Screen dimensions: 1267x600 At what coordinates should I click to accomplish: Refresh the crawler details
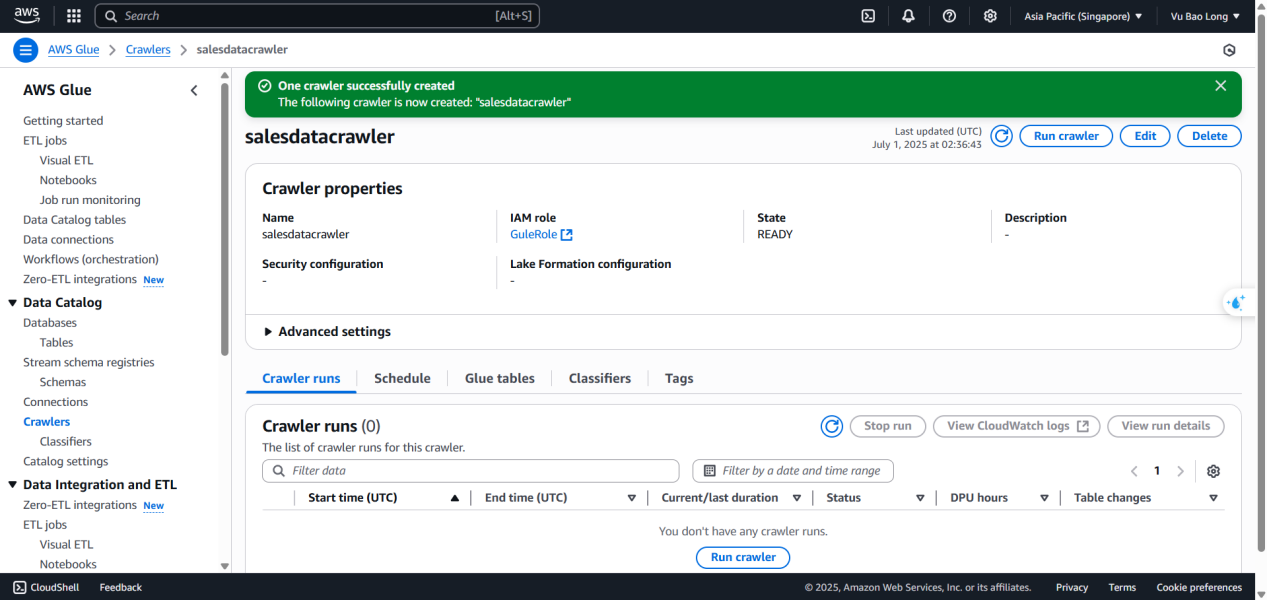(1001, 136)
